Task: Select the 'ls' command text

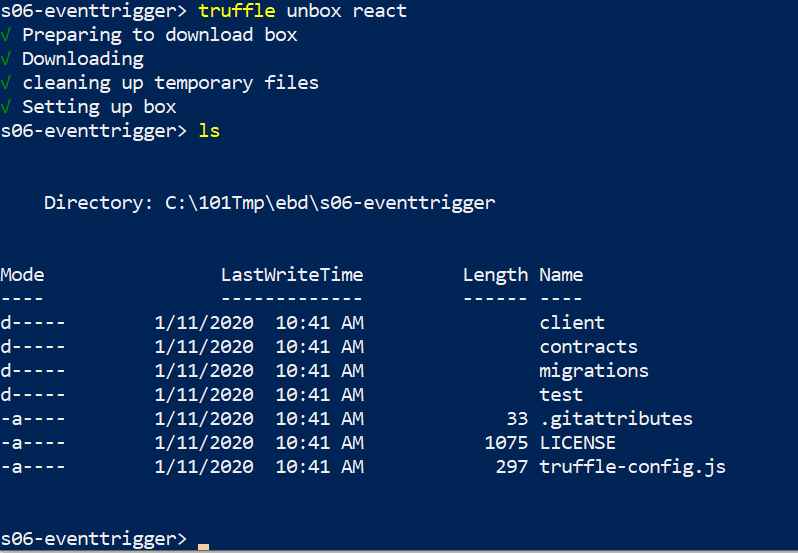Action: point(209,131)
